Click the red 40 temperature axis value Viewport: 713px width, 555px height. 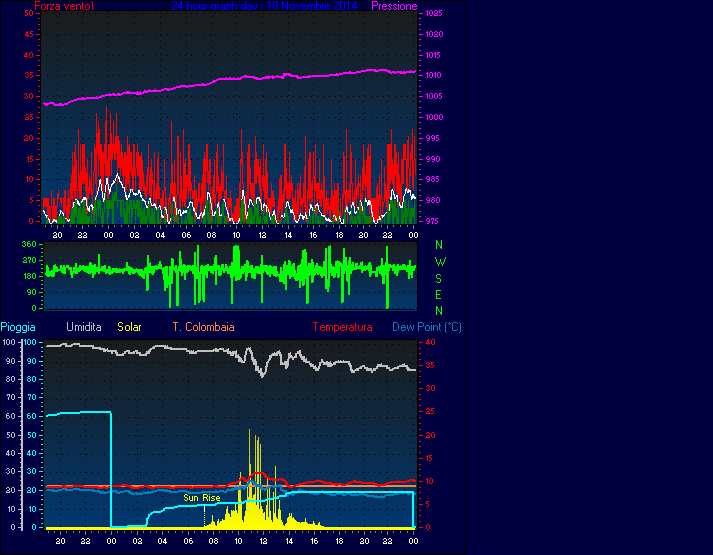pyautogui.click(x=430, y=342)
